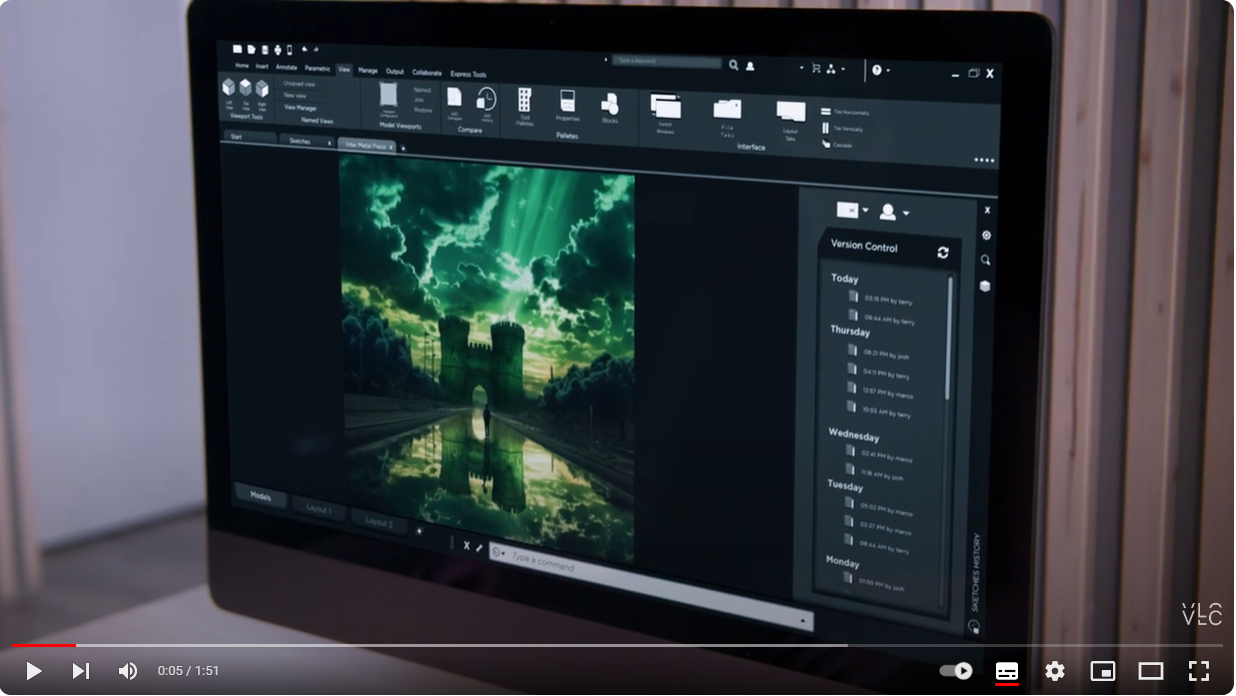Viewport: 1236px width, 696px height.
Task: Close the command line with X icon
Action: point(466,545)
